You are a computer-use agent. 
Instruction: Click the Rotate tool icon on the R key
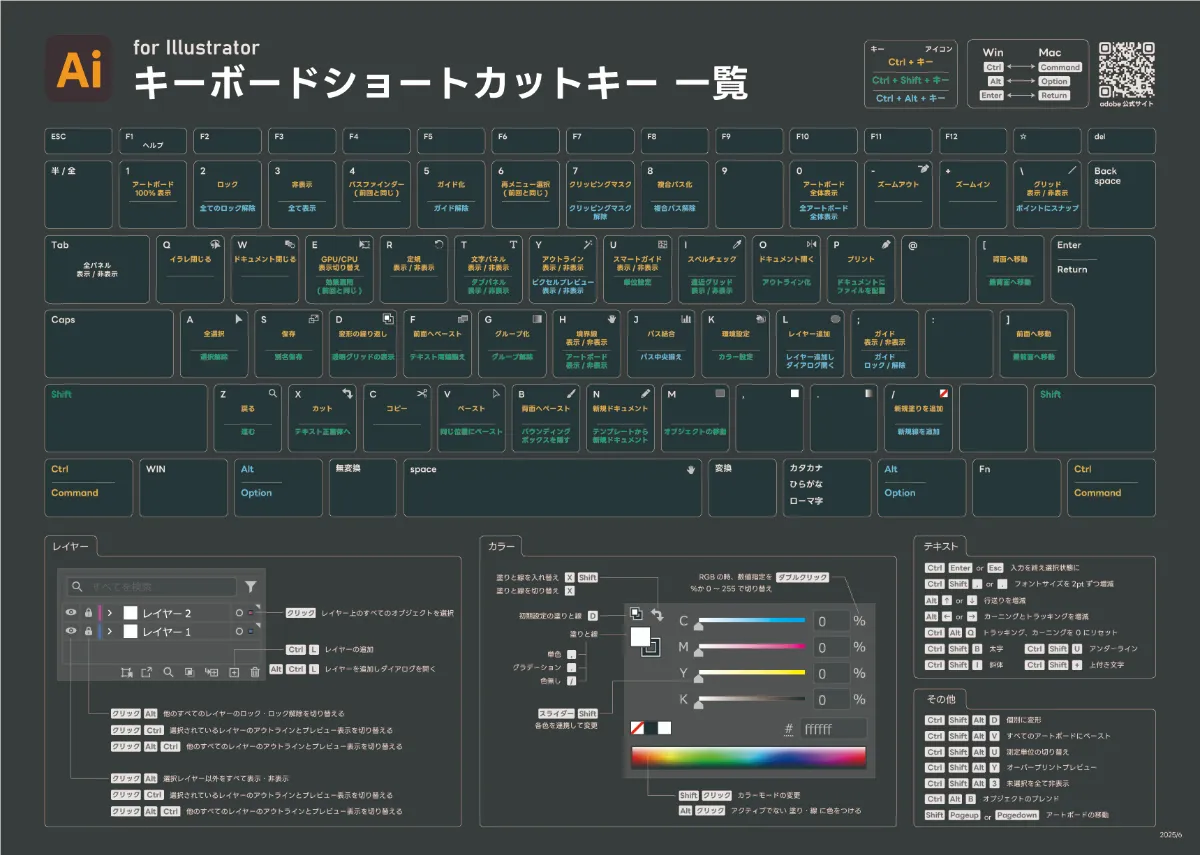[439, 244]
